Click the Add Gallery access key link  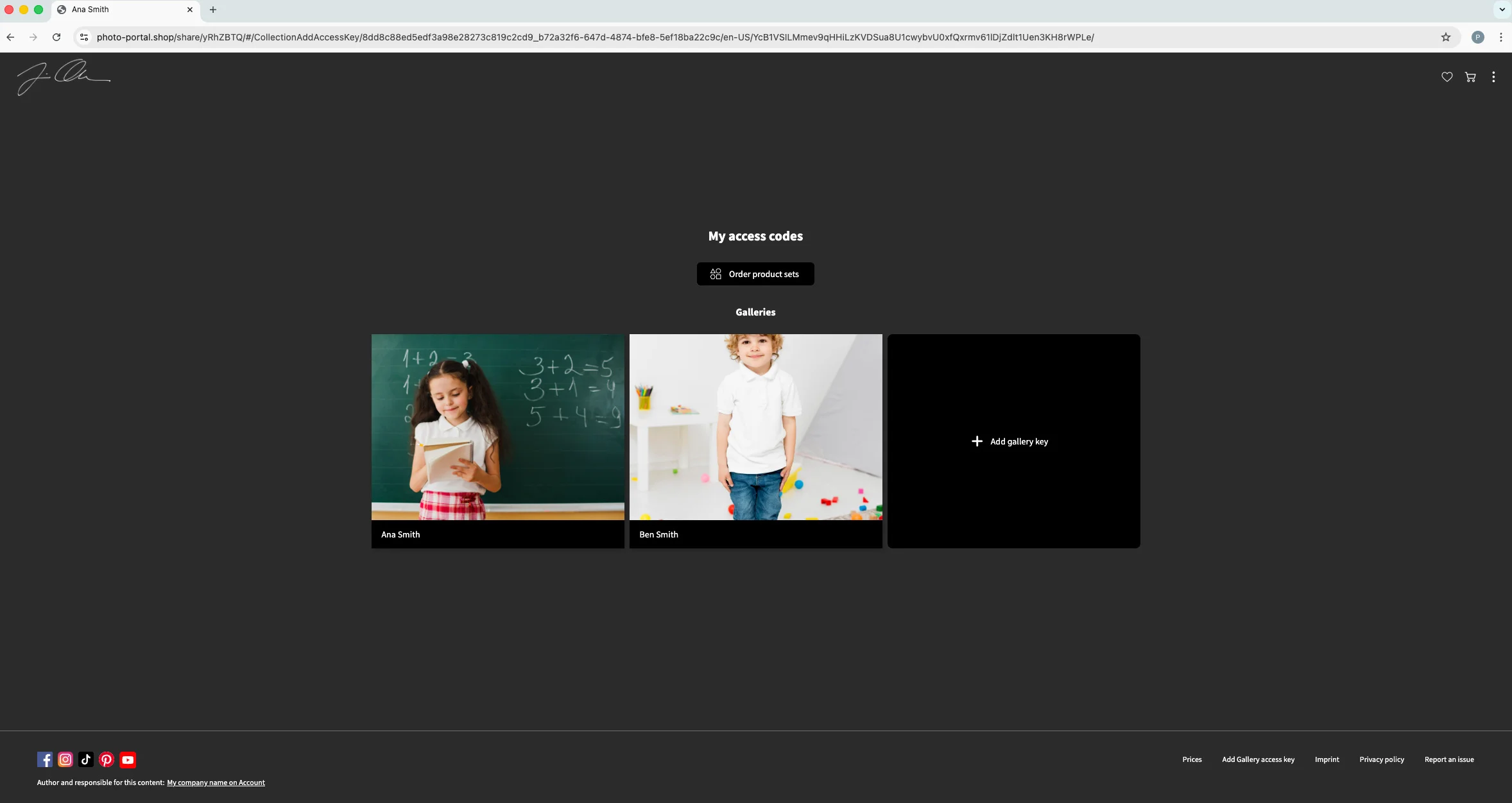click(1258, 759)
